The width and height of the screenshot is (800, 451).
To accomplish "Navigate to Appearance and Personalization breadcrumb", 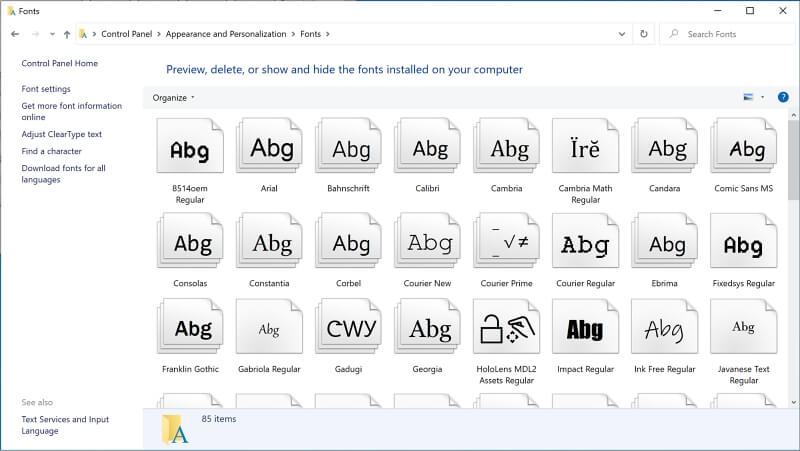I will pos(226,34).
